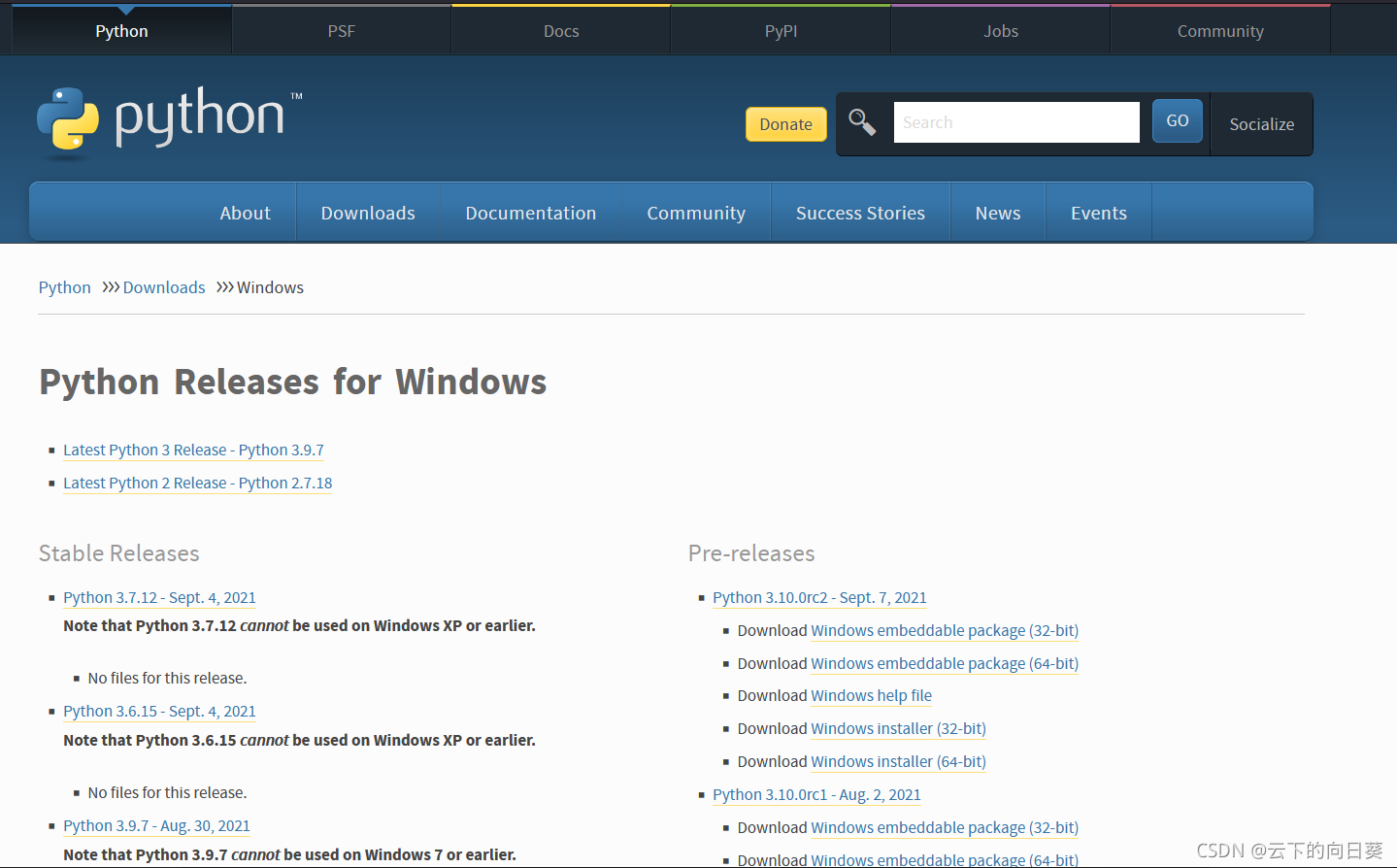
Task: Open the Downloads navigation menu
Action: tap(368, 213)
